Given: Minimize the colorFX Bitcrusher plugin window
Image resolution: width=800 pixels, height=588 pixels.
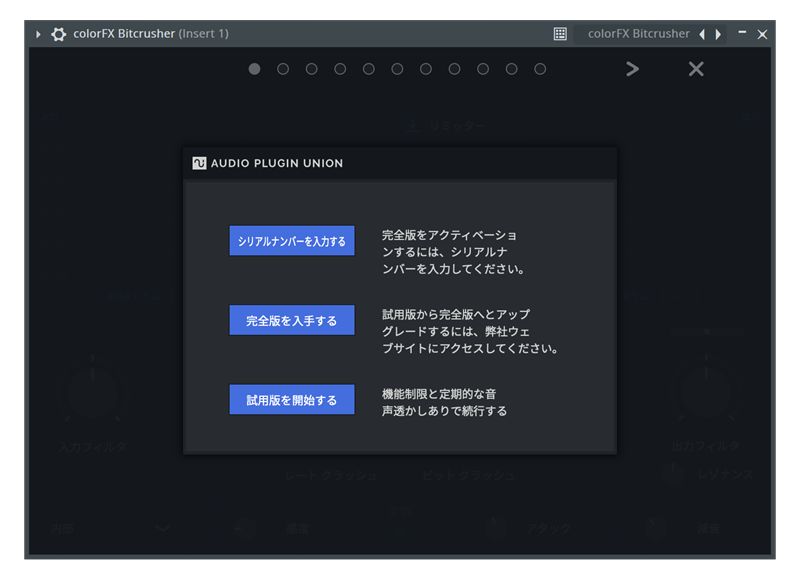Looking at the screenshot, I should pos(742,33).
